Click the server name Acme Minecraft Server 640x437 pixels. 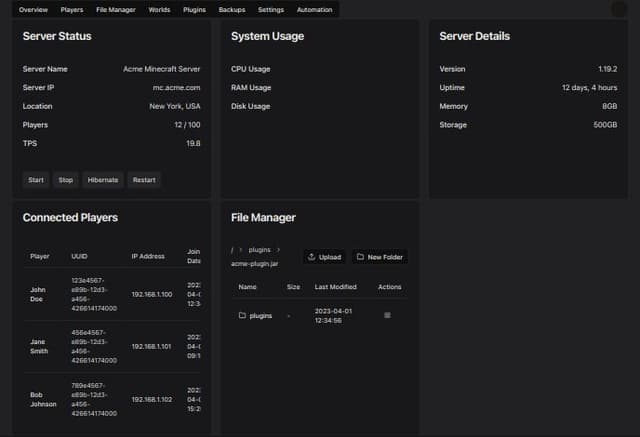pos(162,69)
